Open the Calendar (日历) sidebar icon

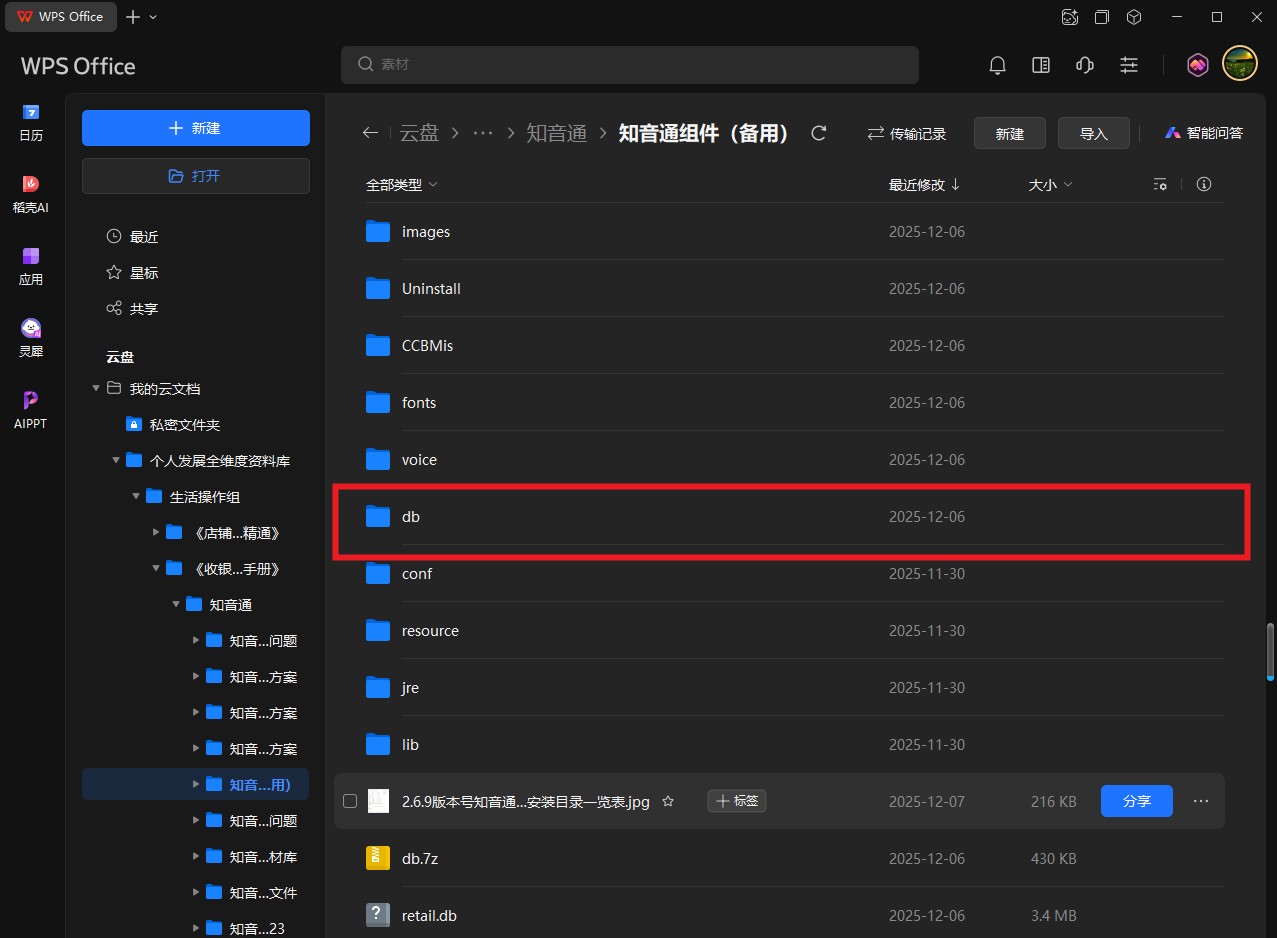[31, 121]
